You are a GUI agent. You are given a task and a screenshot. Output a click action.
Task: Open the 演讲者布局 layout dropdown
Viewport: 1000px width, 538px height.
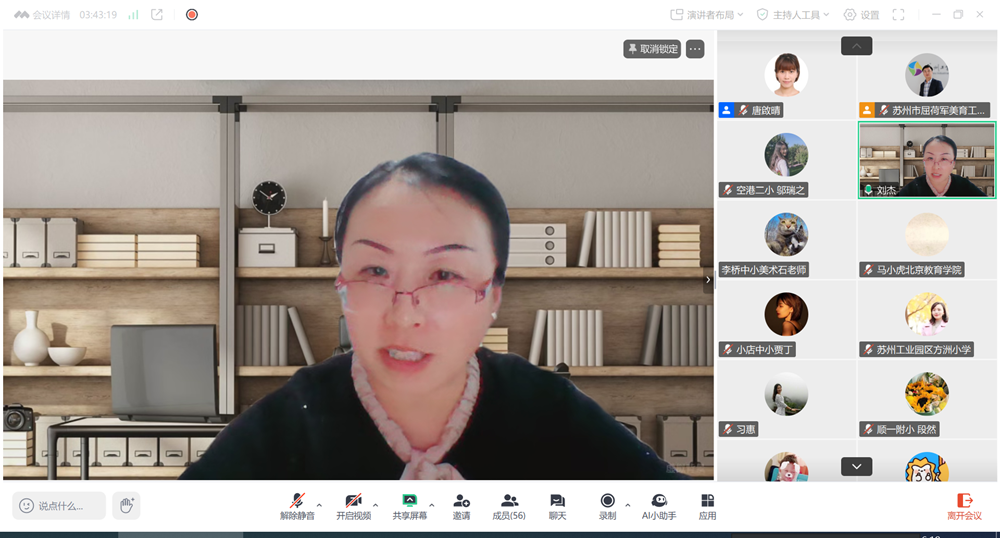(708, 15)
